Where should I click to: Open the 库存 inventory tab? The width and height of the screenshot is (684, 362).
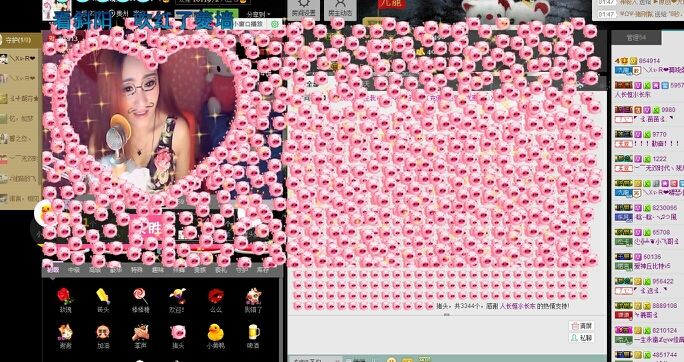click(x=263, y=270)
